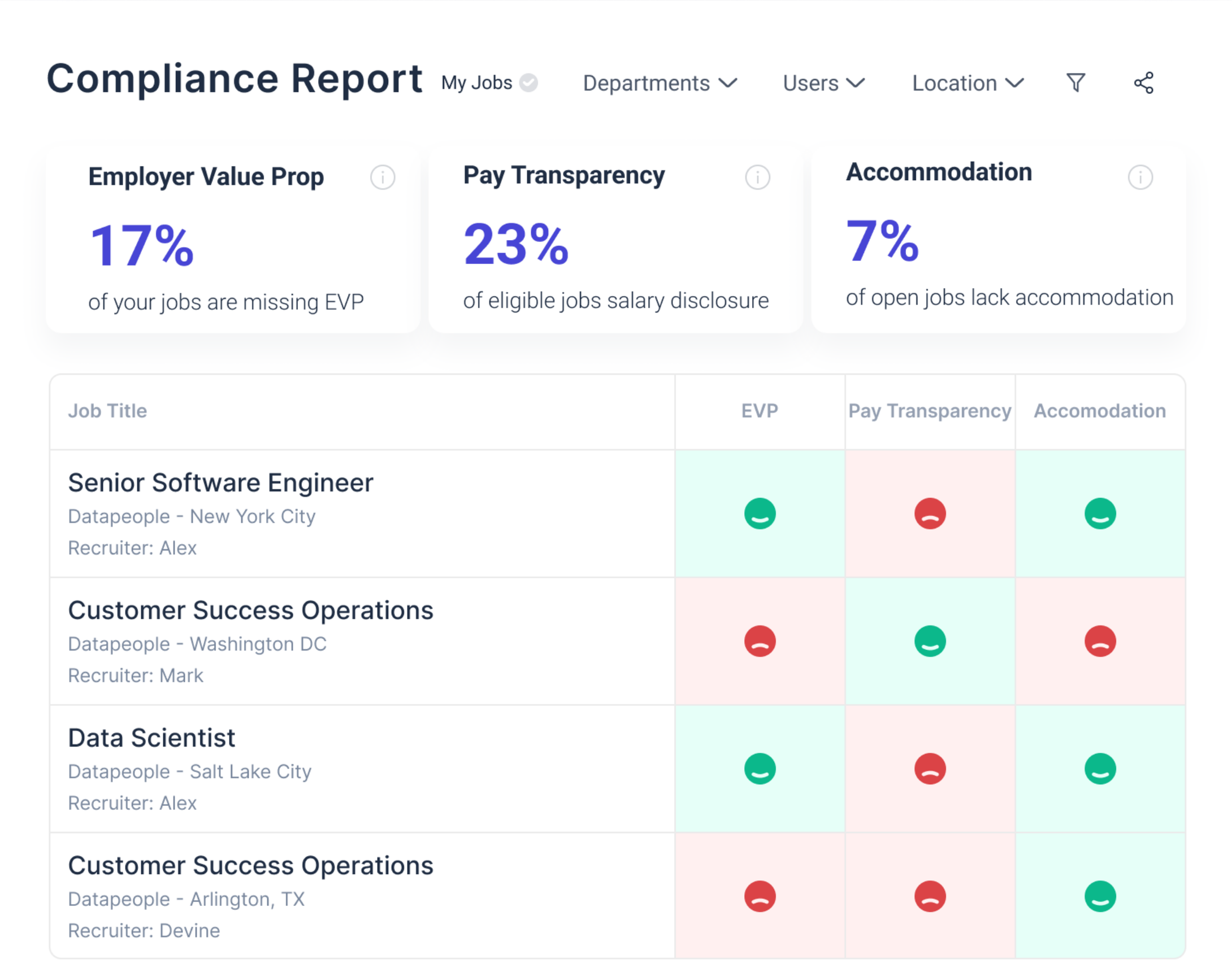Image resolution: width=1232 pixels, height=968 pixels.
Task: Toggle the green Accommodation indicator for Data Scientist
Action: pyautogui.click(x=1100, y=769)
